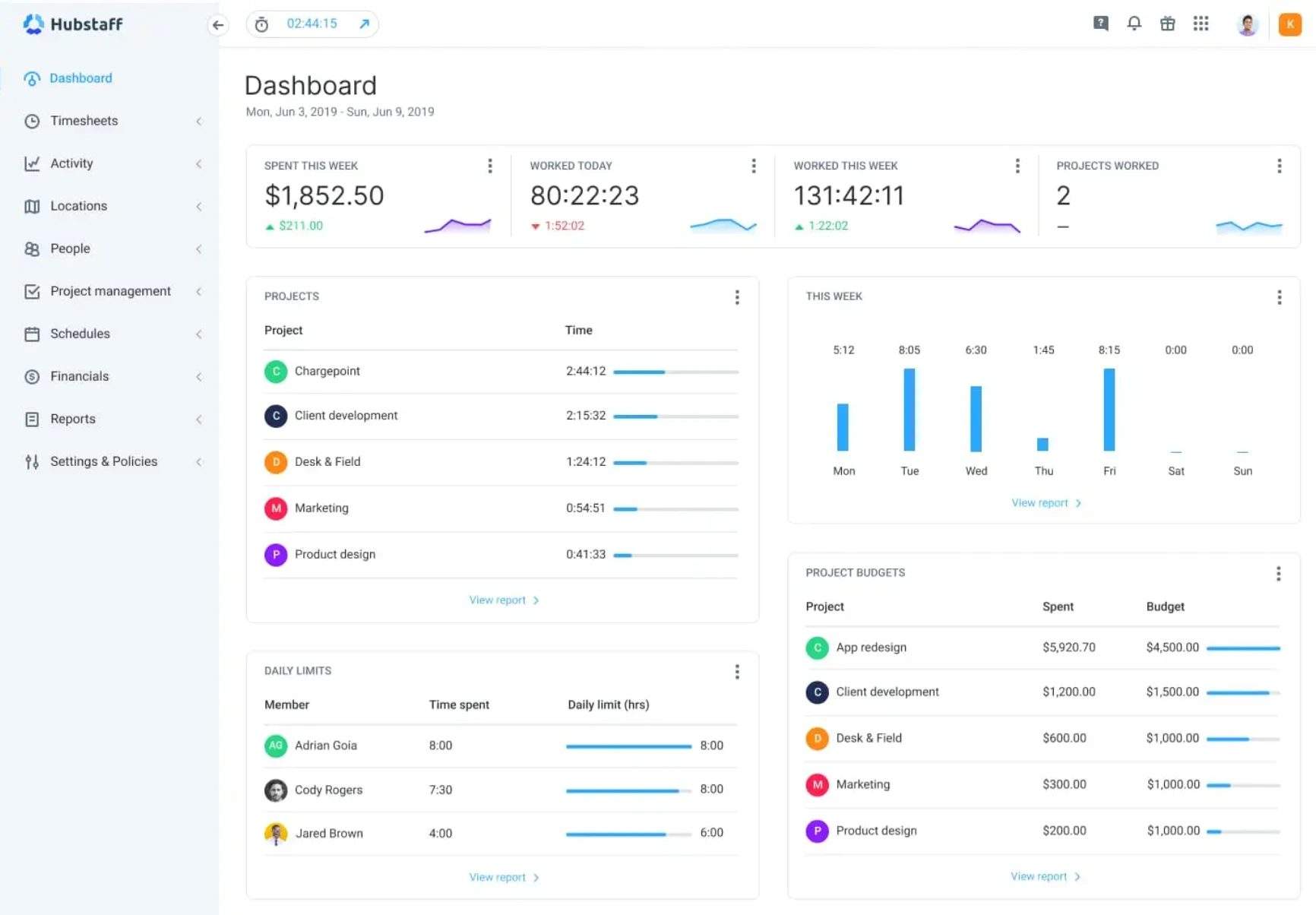Click the stopwatch timer icon

261,24
